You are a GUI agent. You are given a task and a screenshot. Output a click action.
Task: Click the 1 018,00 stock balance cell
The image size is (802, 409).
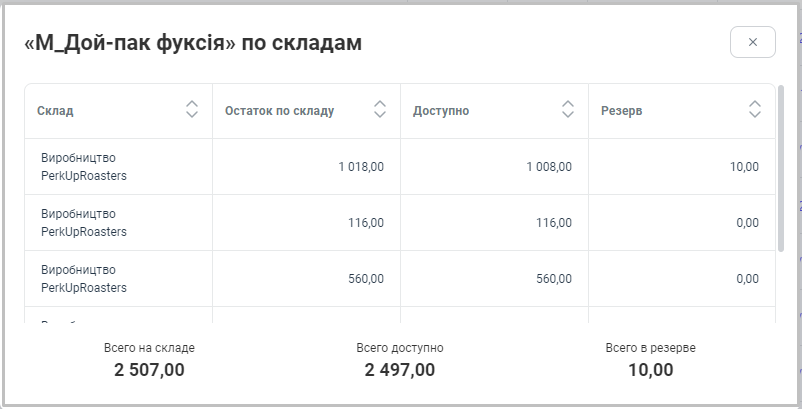pyautogui.click(x=361, y=167)
